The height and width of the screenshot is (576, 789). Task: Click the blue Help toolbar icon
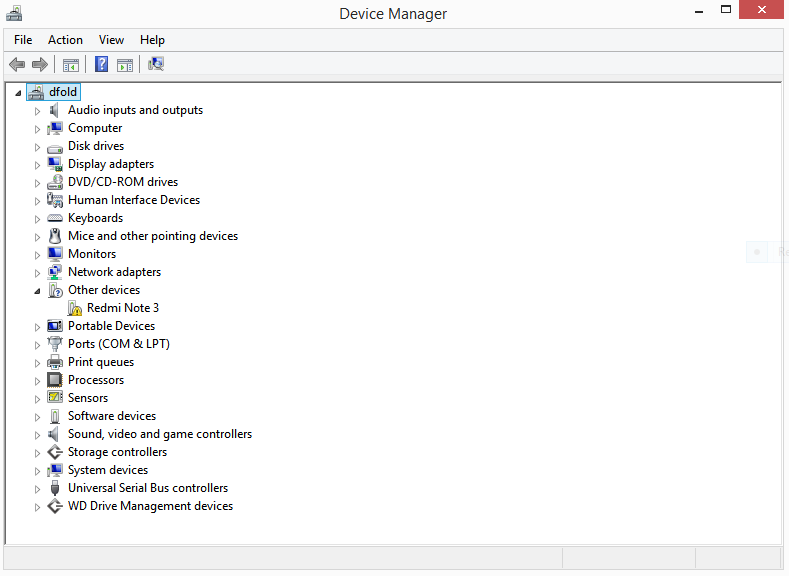tap(101, 65)
